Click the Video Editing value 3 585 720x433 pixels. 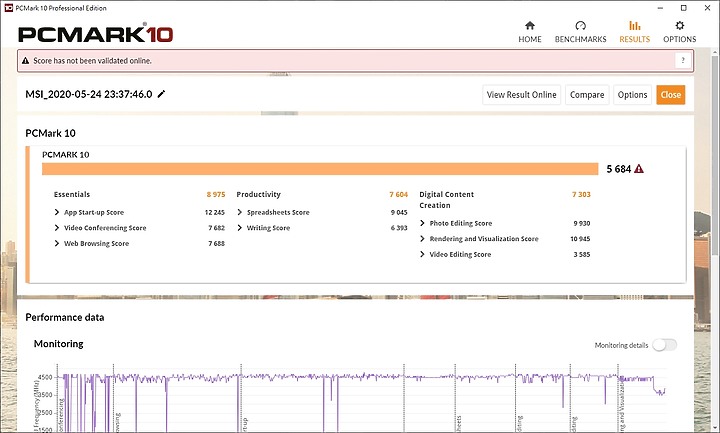582,254
